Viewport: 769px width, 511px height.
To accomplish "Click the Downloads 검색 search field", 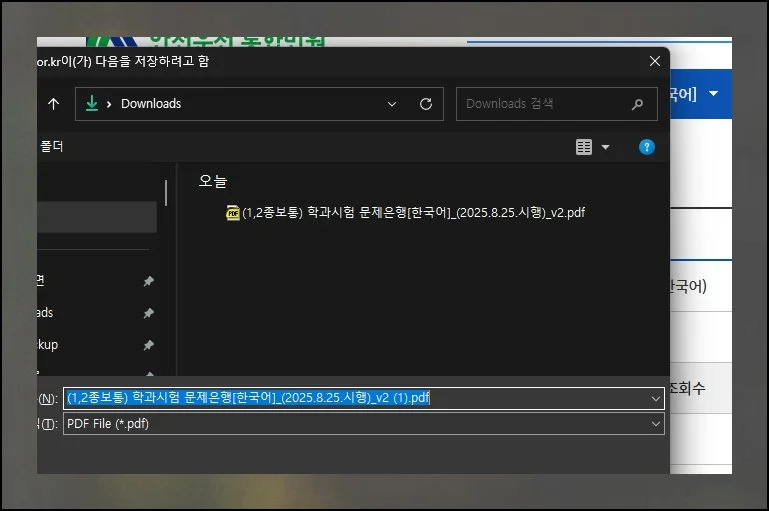I will pos(540,104).
